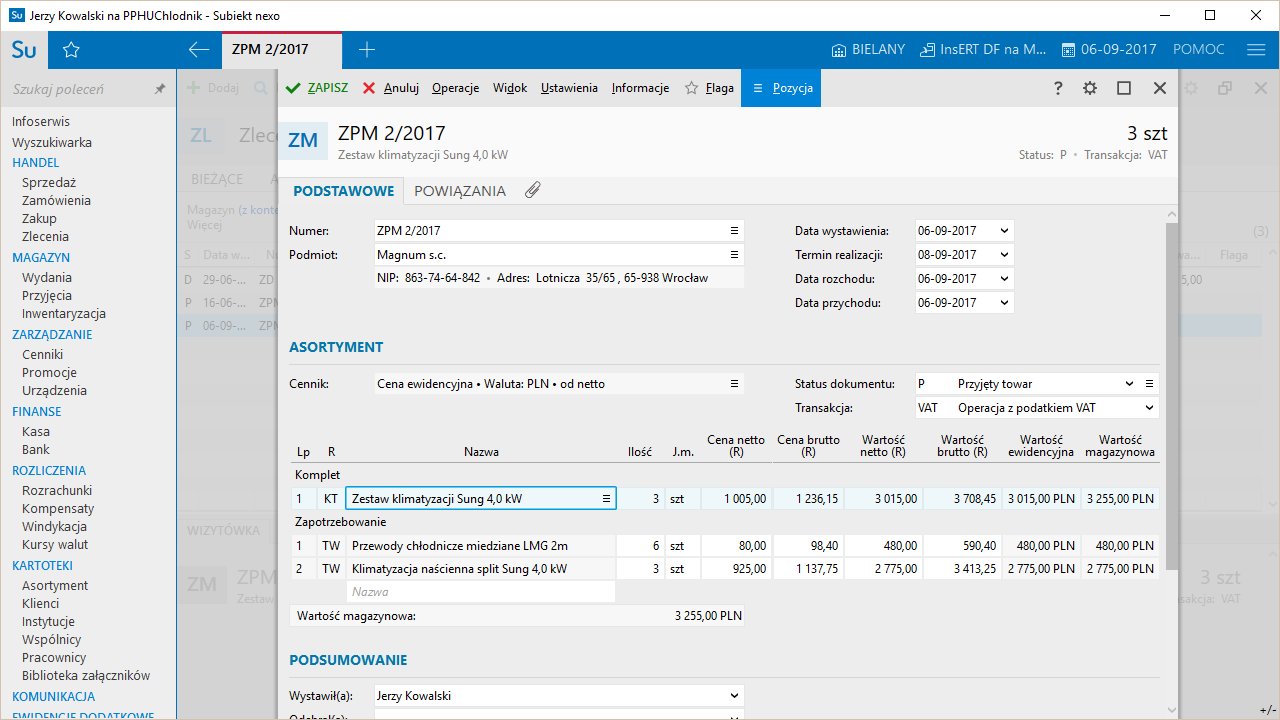Open dialog settings gear icon
The width and height of the screenshot is (1280, 720).
(x=1090, y=88)
